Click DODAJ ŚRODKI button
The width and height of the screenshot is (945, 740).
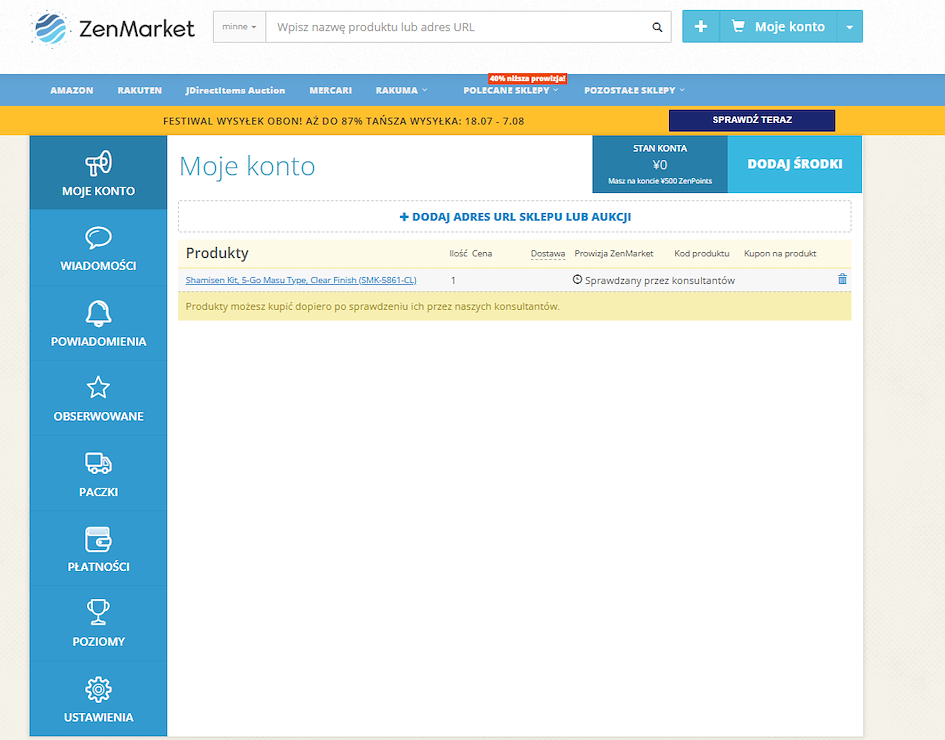[x=794, y=164]
